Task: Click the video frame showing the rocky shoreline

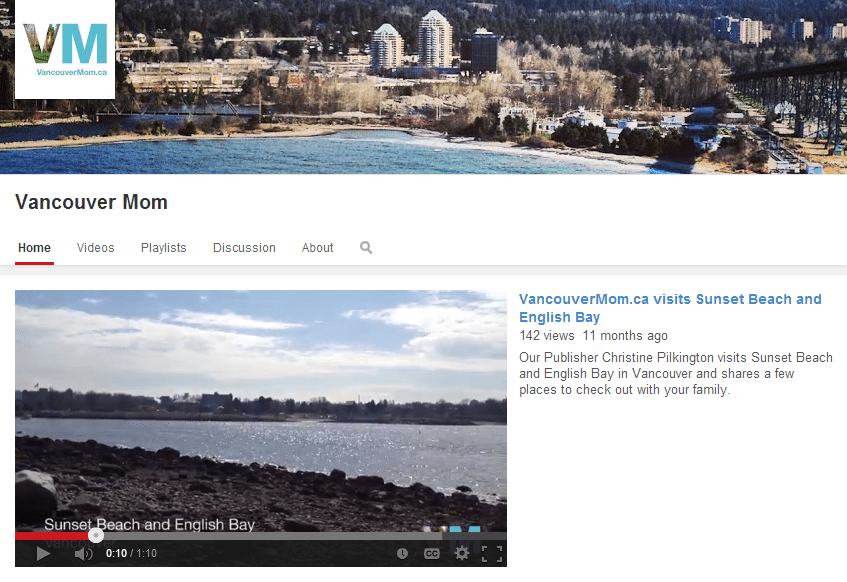Action: [x=261, y=411]
